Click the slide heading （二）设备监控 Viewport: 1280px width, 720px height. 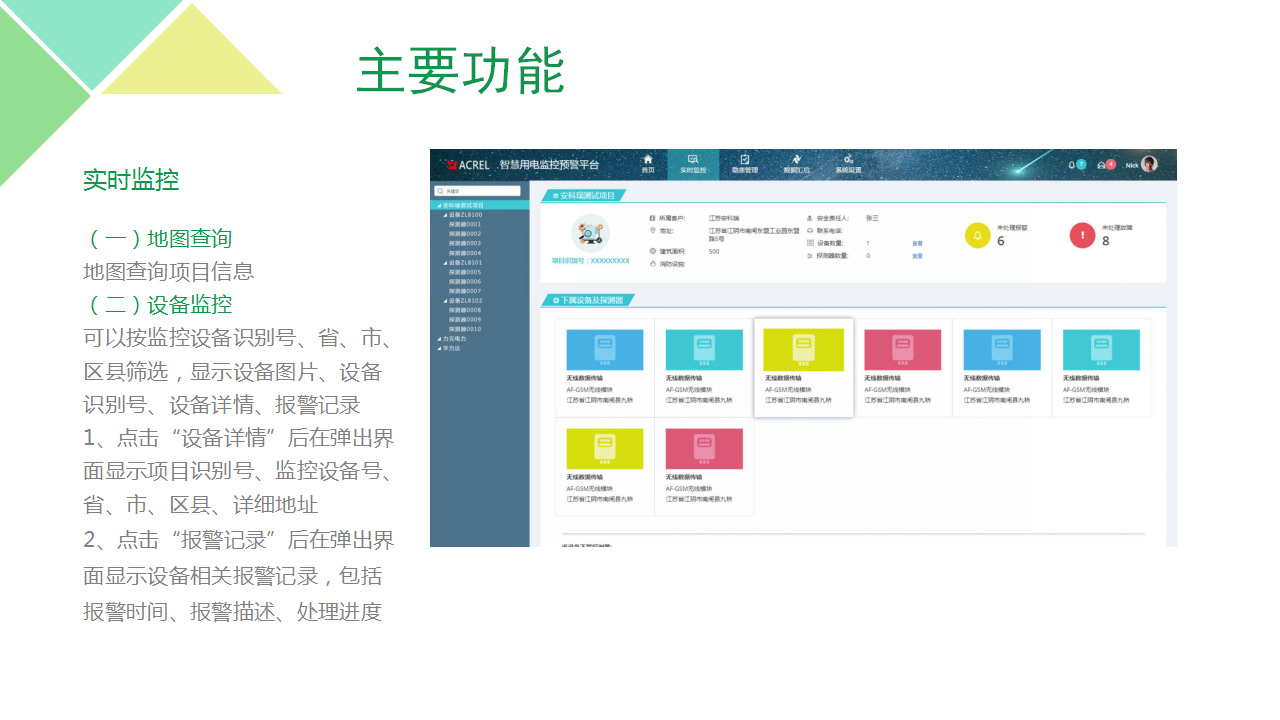(x=158, y=304)
